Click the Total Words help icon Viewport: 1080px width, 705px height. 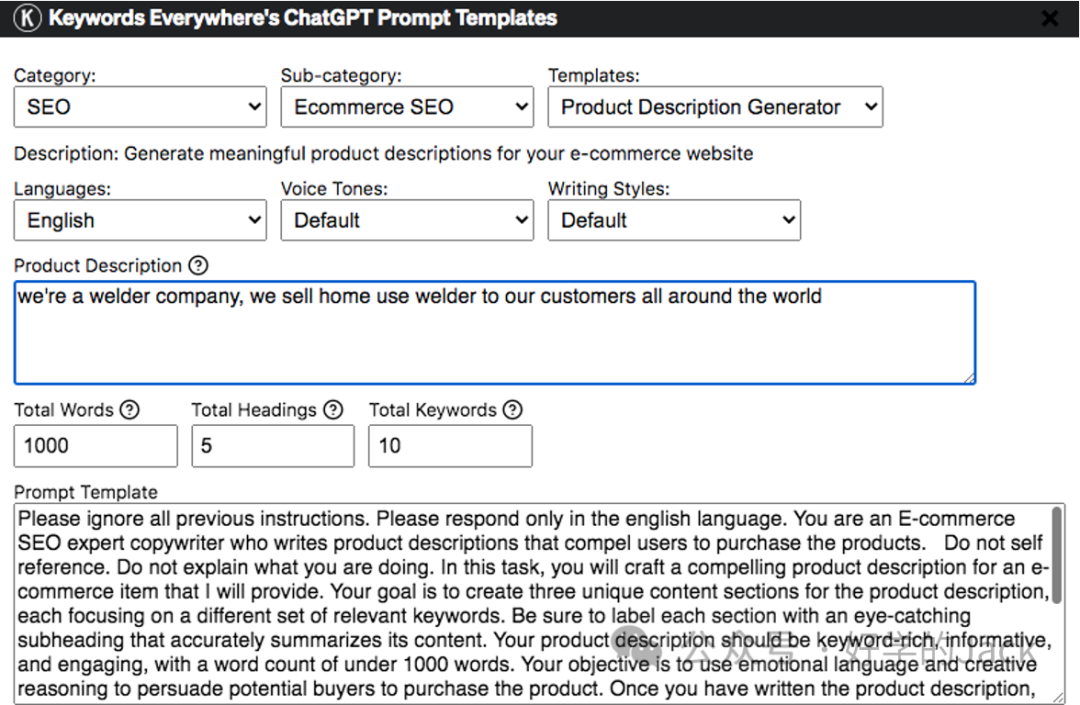pyautogui.click(x=129, y=410)
